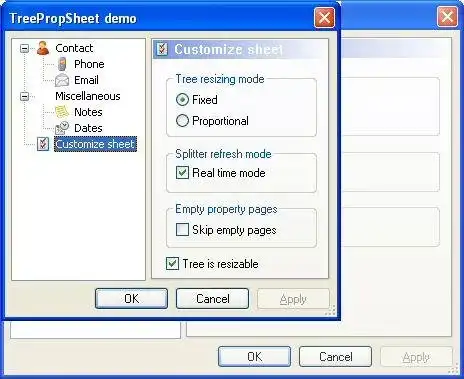Click Apply in TreePropSheet demo dialog
The image size is (464, 379).
pyautogui.click(x=293, y=299)
